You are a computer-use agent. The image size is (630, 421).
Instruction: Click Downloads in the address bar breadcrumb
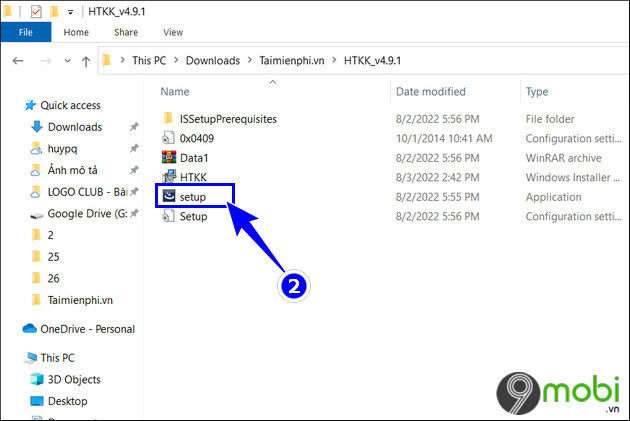pos(216,60)
